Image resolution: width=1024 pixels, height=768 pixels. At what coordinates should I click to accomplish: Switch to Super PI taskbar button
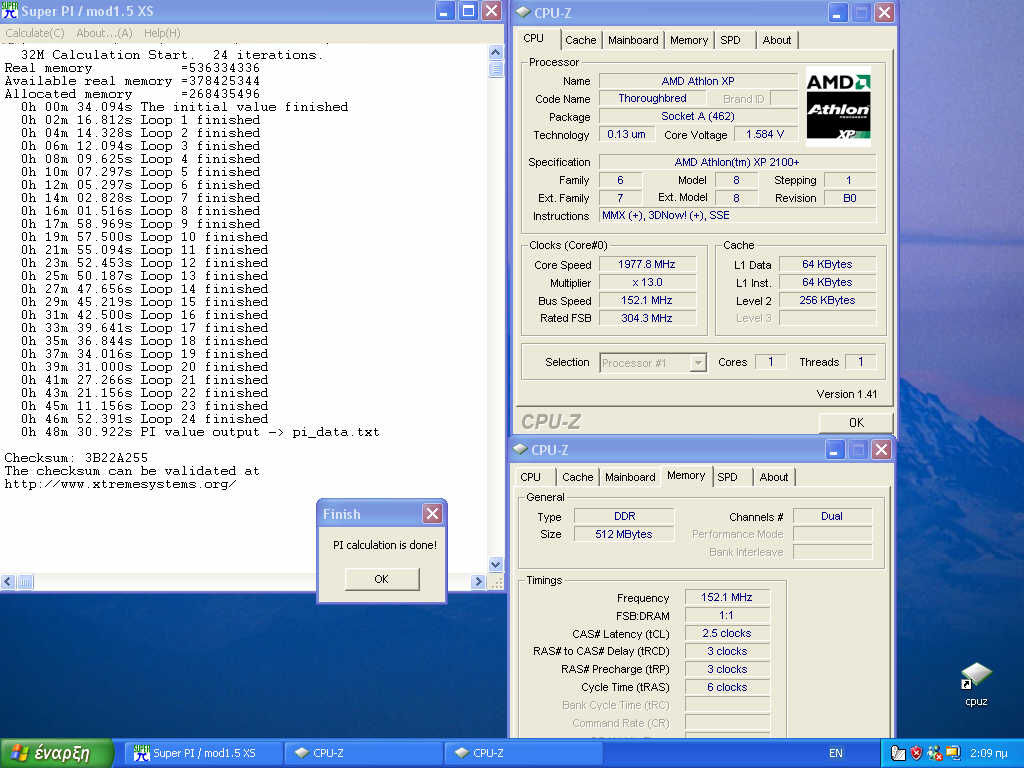pos(203,753)
